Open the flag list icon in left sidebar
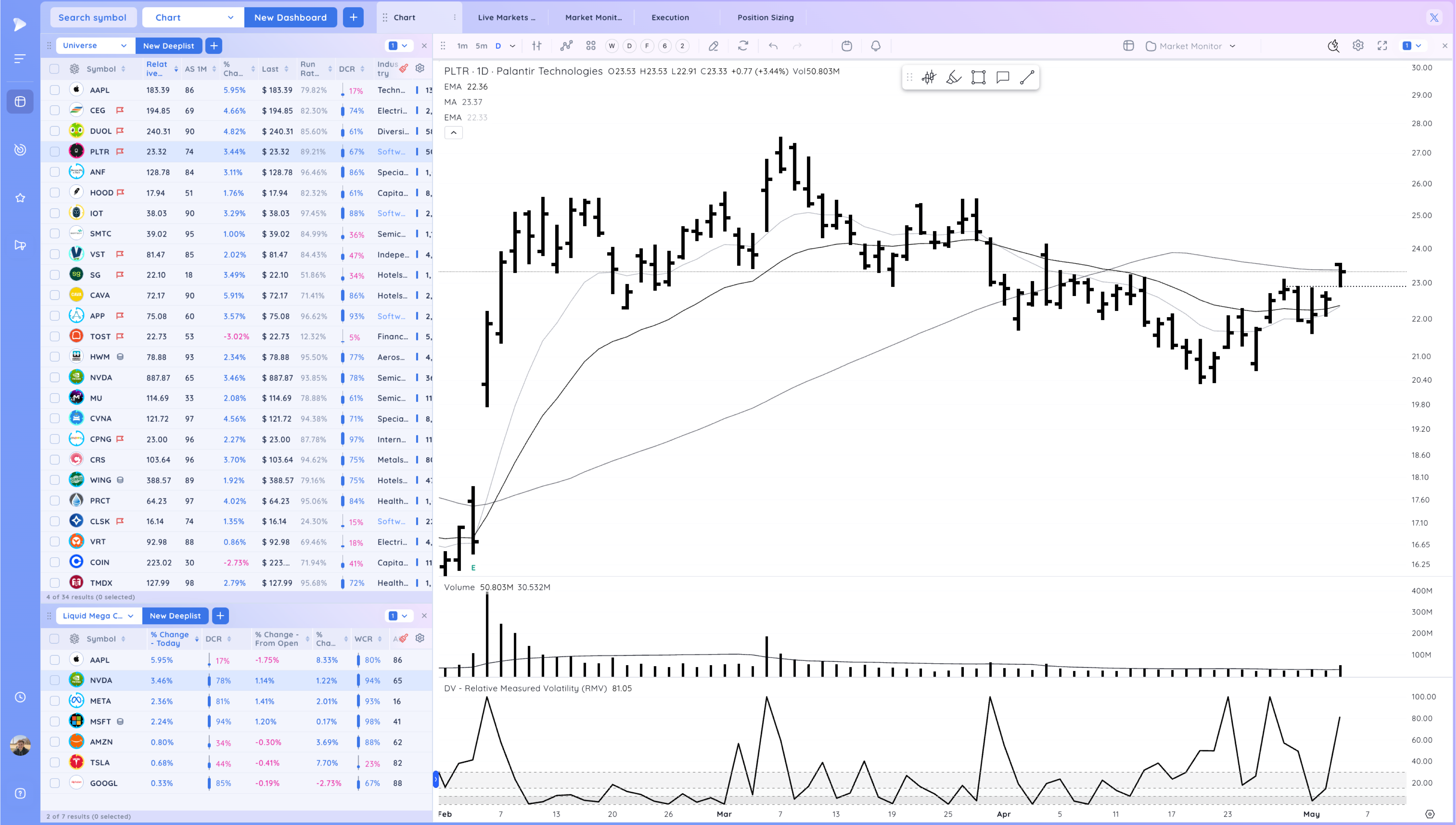This screenshot has width=1456, height=825. (20, 245)
